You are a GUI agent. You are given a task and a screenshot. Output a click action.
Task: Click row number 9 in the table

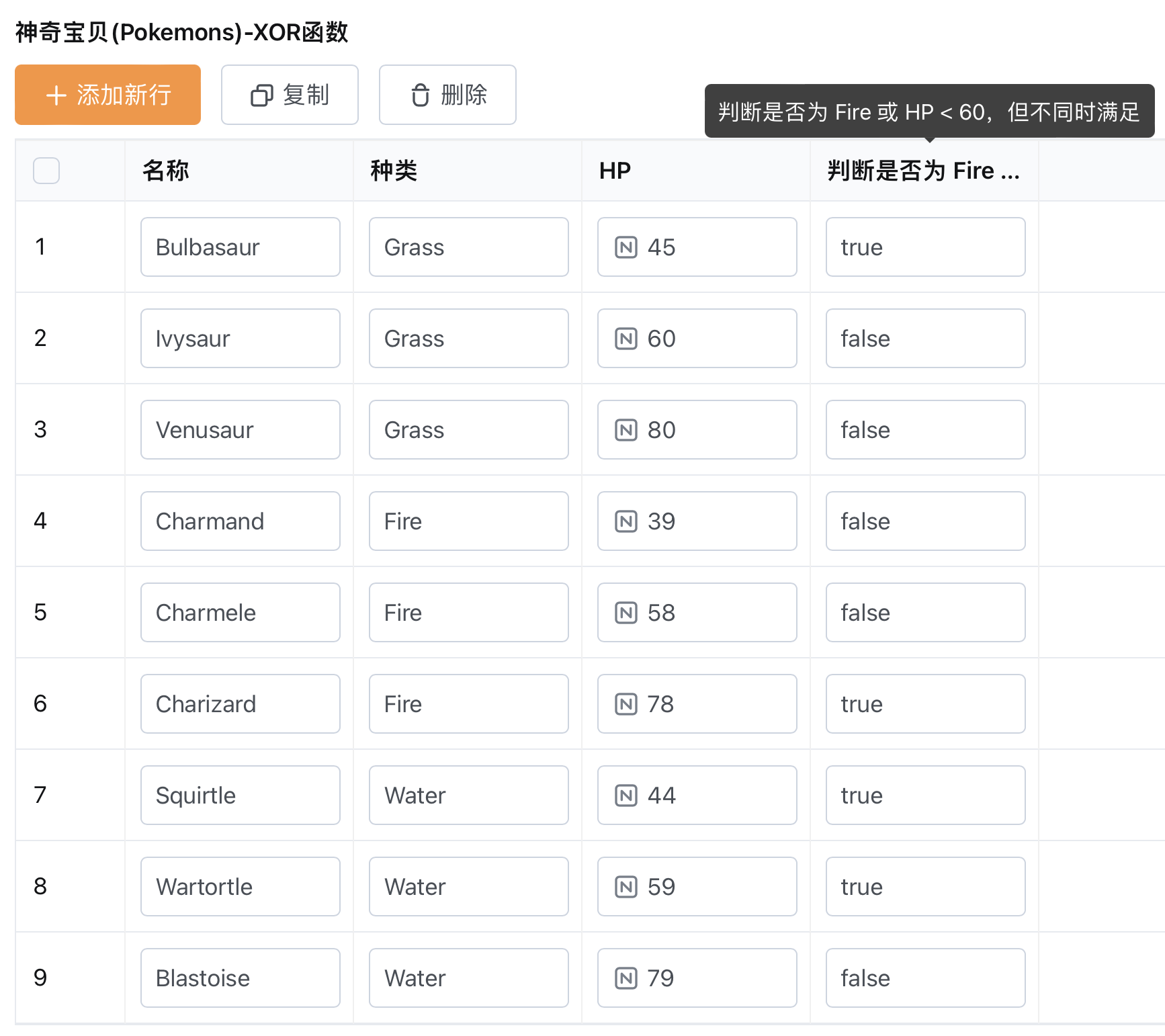coord(40,978)
